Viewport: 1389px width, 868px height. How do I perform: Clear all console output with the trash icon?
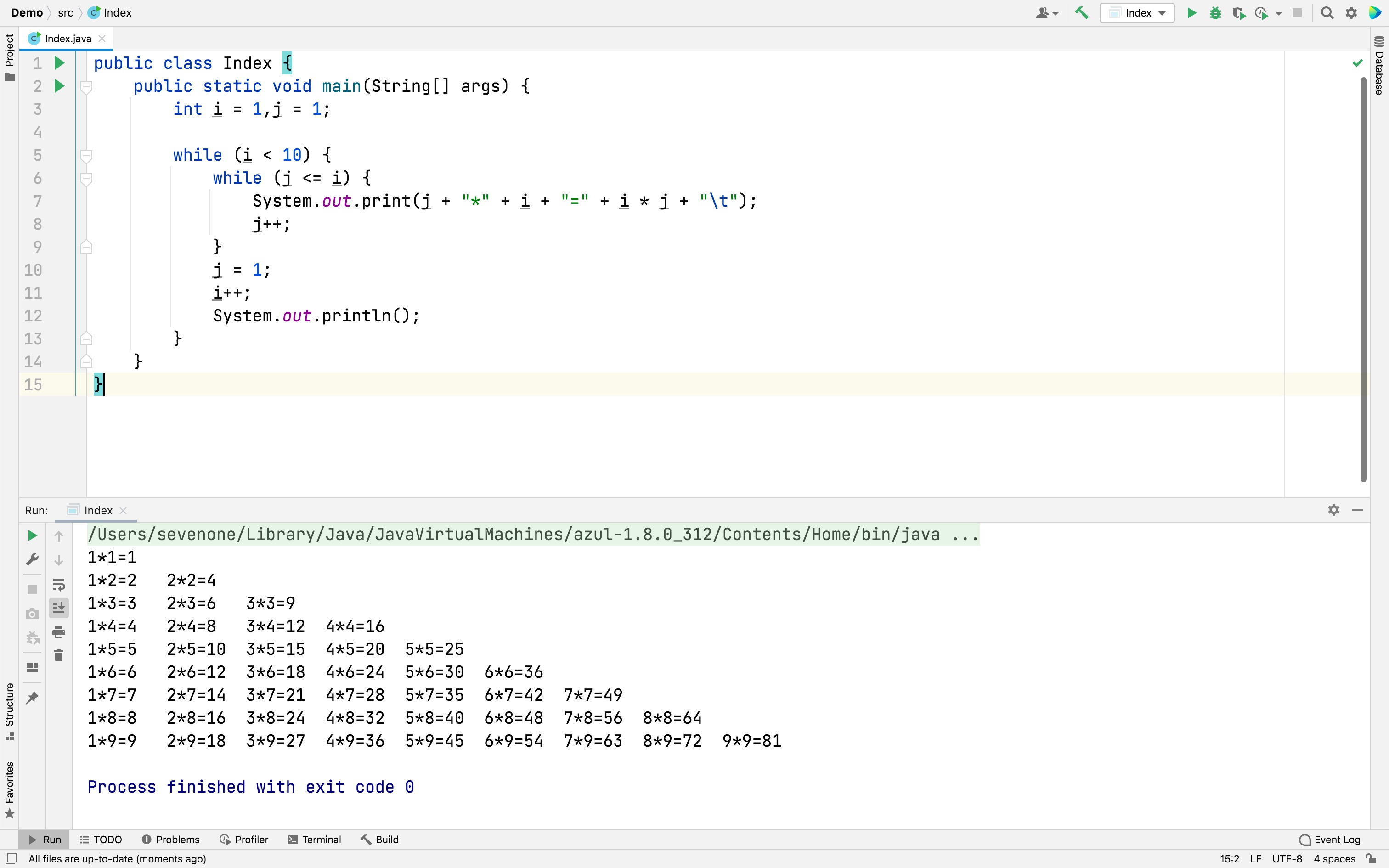58,656
